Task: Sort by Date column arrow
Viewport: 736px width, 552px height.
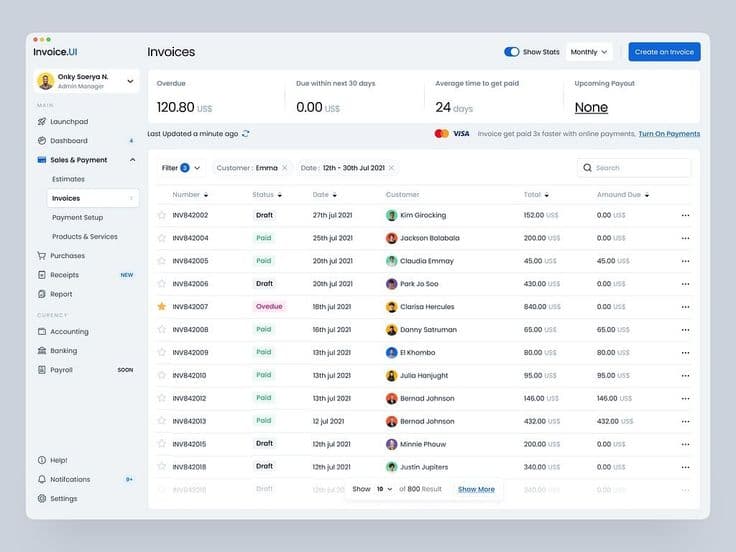Action: [x=334, y=195]
